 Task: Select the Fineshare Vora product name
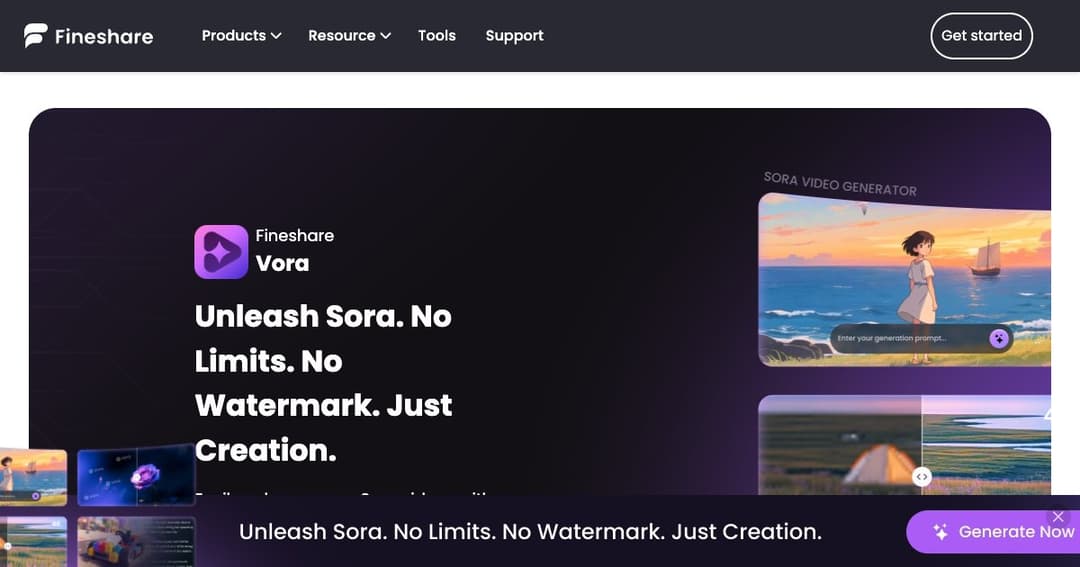click(295, 251)
